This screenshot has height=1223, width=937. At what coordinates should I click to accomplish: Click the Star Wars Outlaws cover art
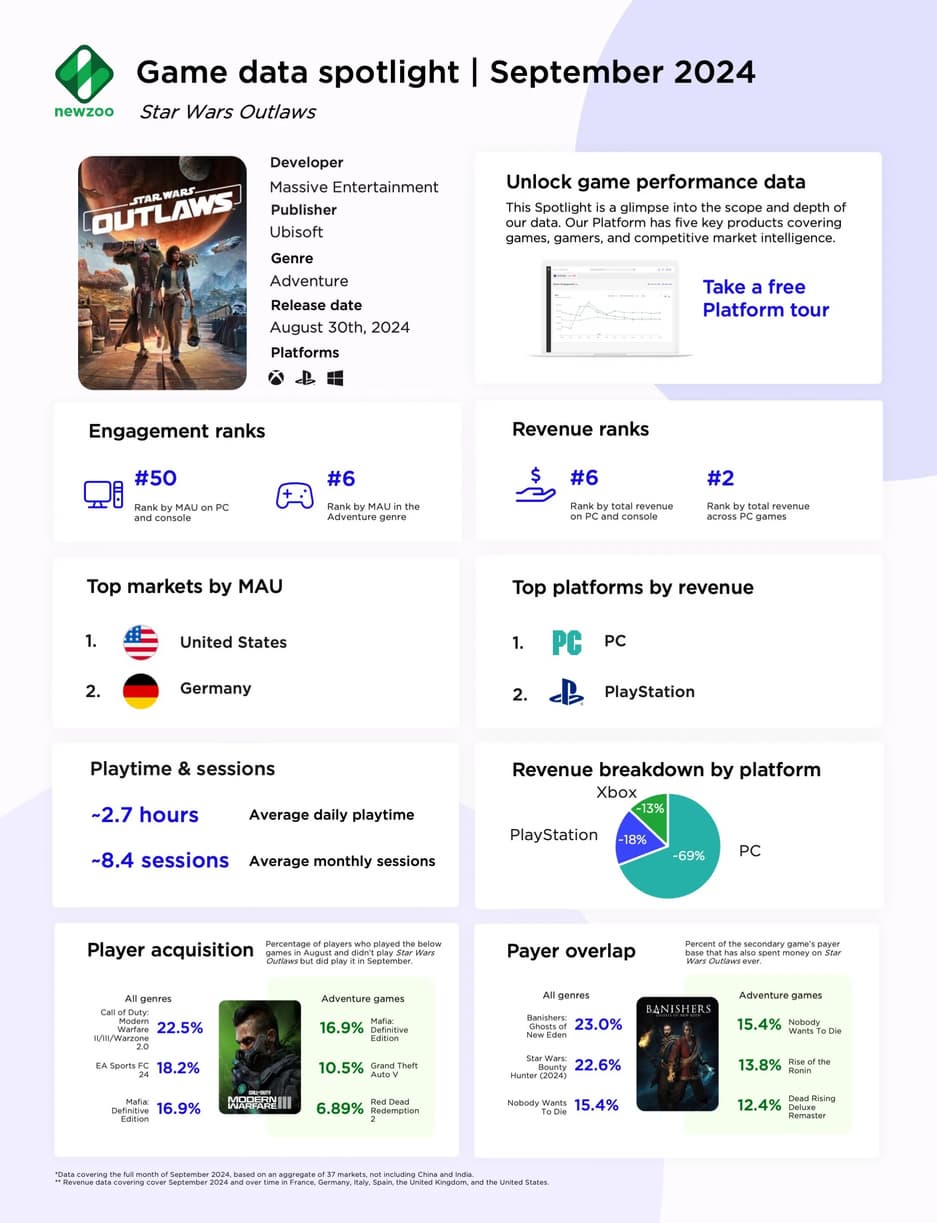point(162,273)
